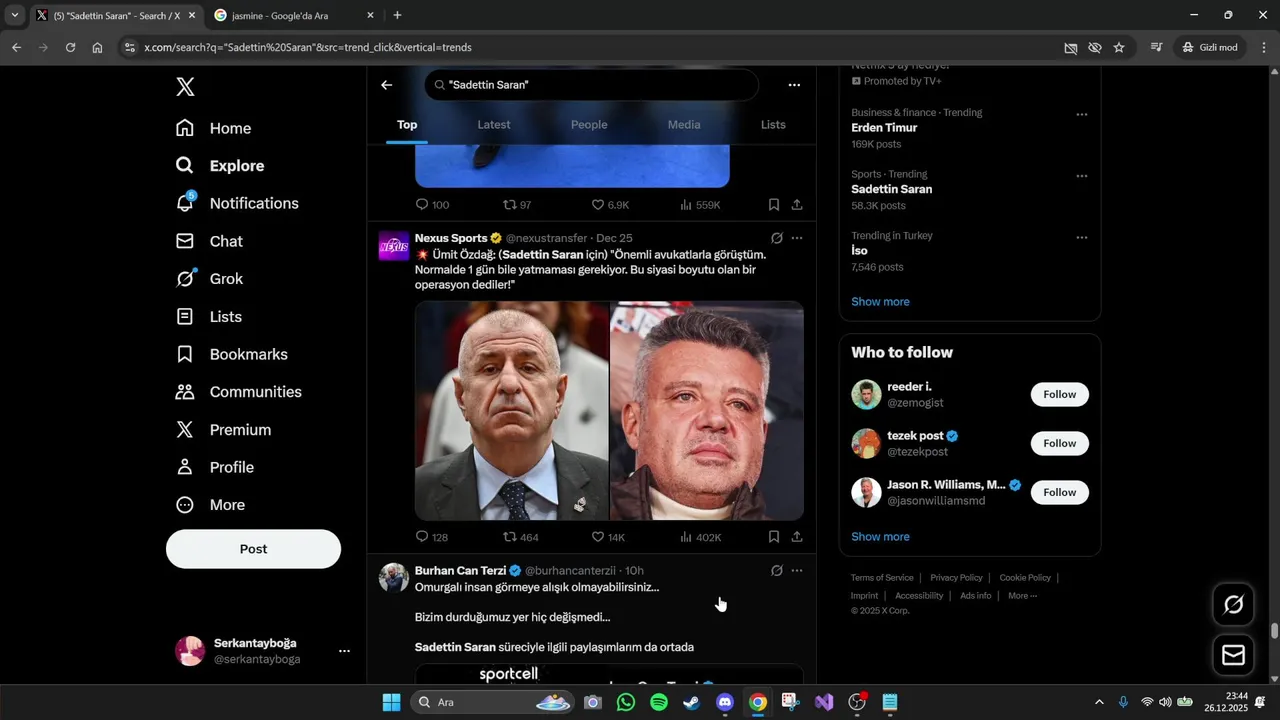
Task: Switch to the Media tab
Action: pos(684,125)
